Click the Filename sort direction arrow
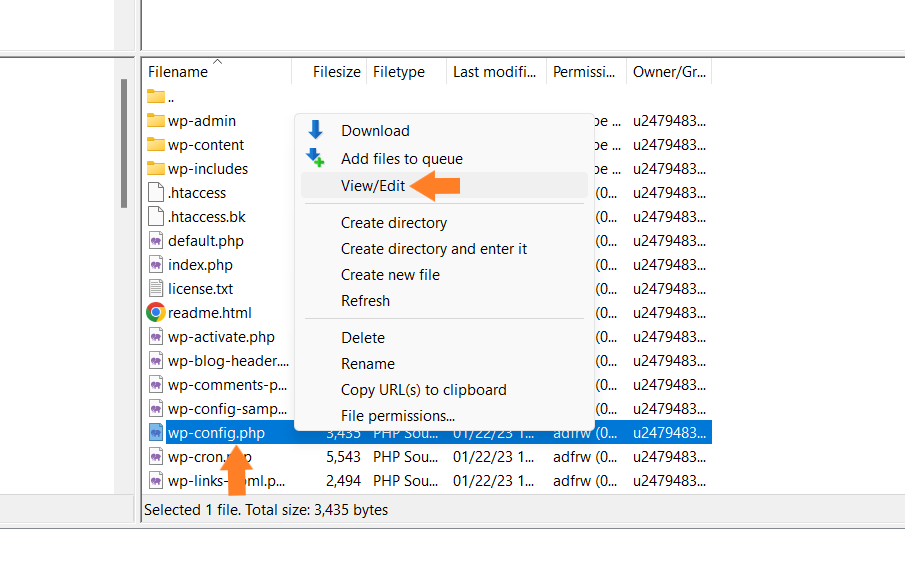The width and height of the screenshot is (905, 562). click(218, 61)
